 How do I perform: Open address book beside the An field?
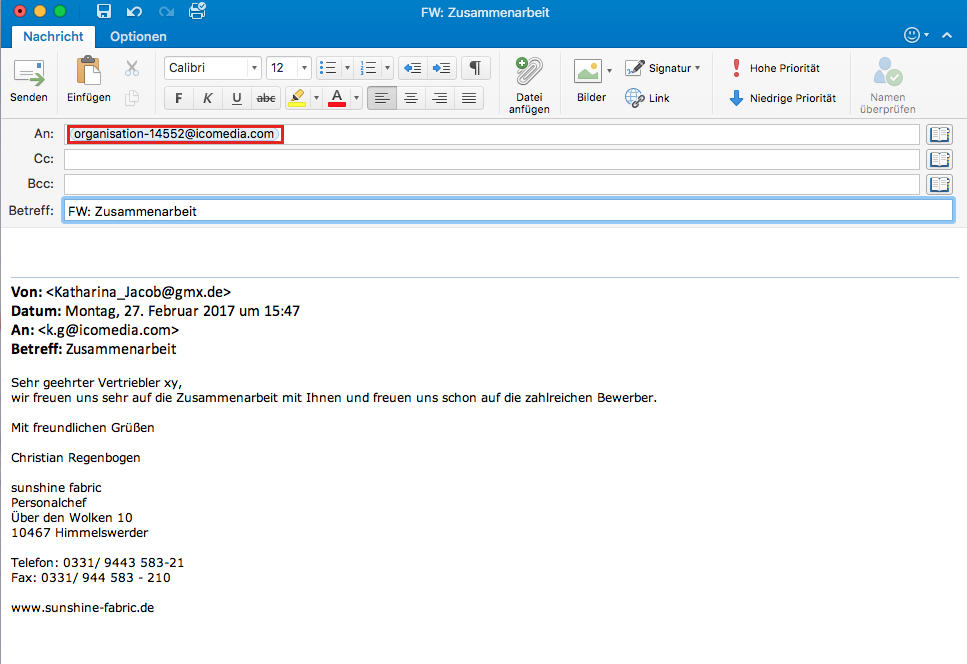(939, 134)
